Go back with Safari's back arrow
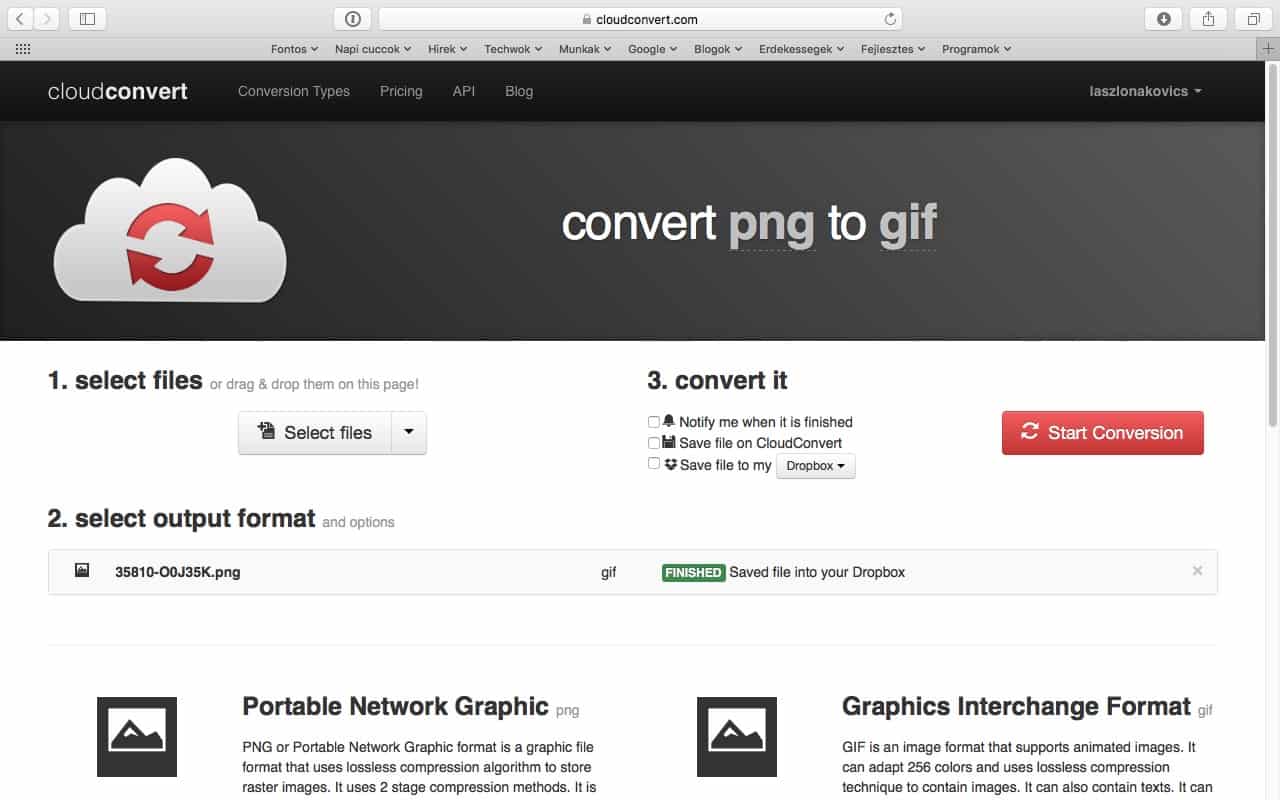Viewport: 1280px width, 800px height. click(x=21, y=19)
